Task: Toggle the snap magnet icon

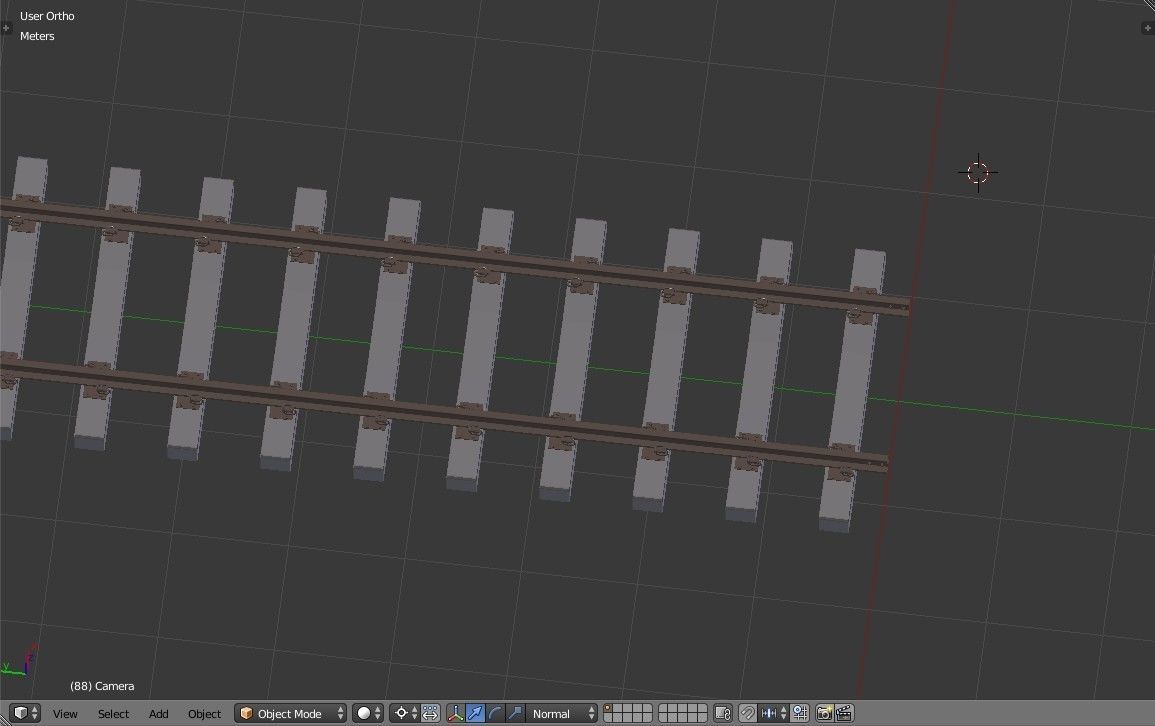Action: [x=748, y=713]
